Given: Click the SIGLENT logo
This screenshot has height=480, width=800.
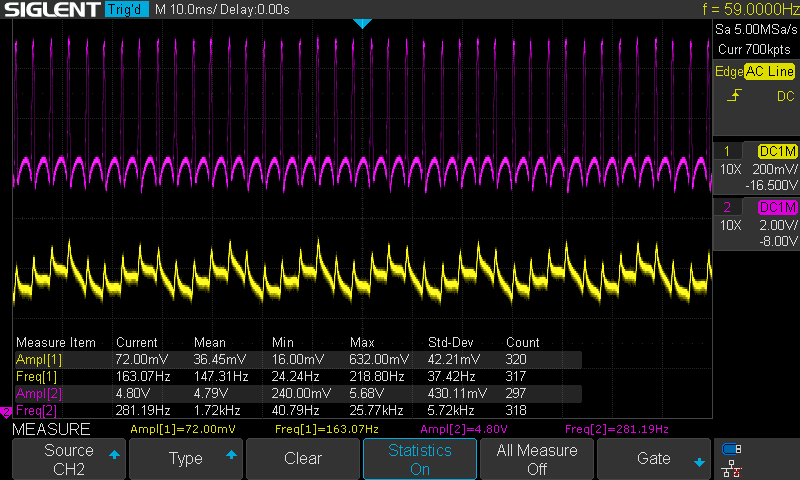Looking at the screenshot, I should tap(50, 10).
